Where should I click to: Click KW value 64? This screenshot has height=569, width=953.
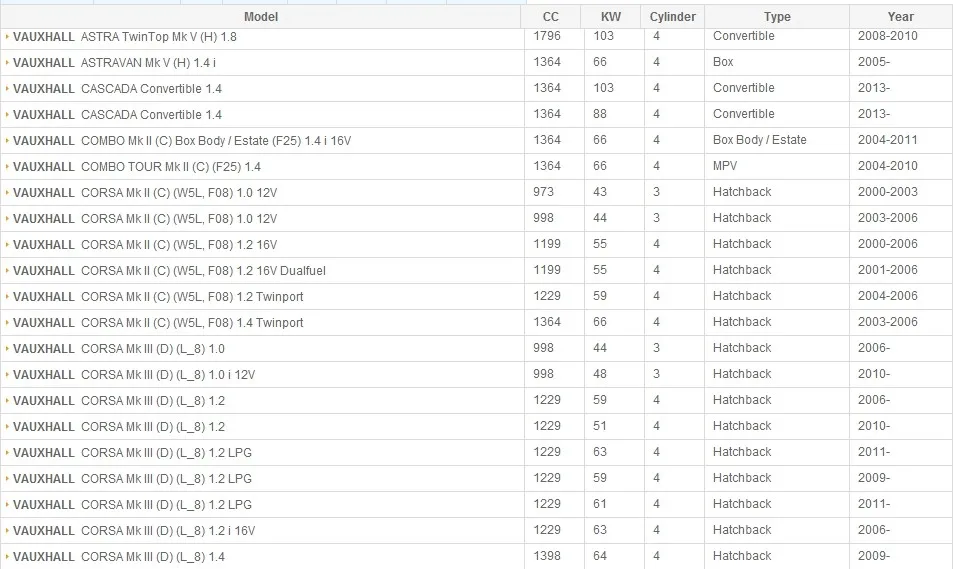600,556
